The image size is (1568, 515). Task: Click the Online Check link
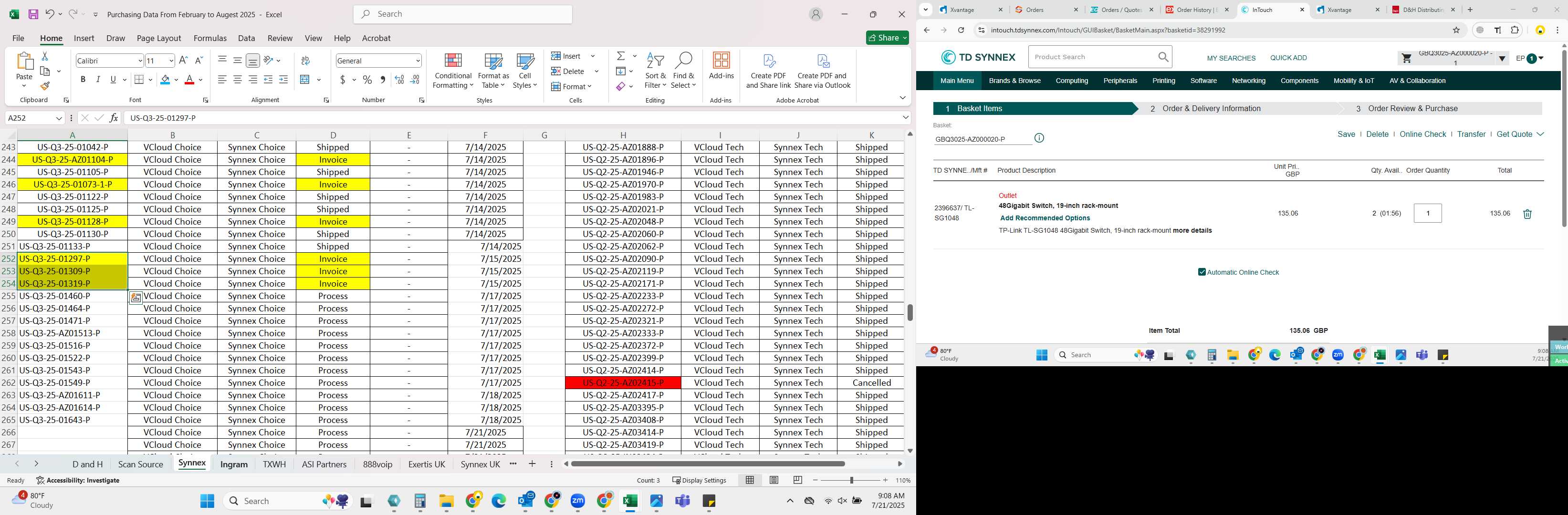tap(1422, 134)
